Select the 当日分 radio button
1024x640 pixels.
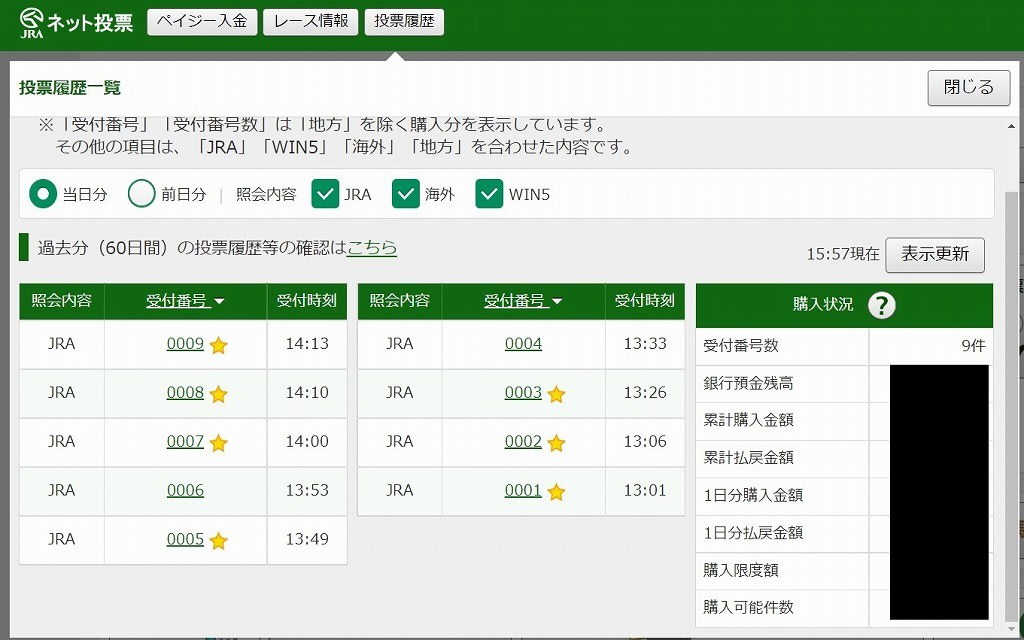tap(43, 194)
